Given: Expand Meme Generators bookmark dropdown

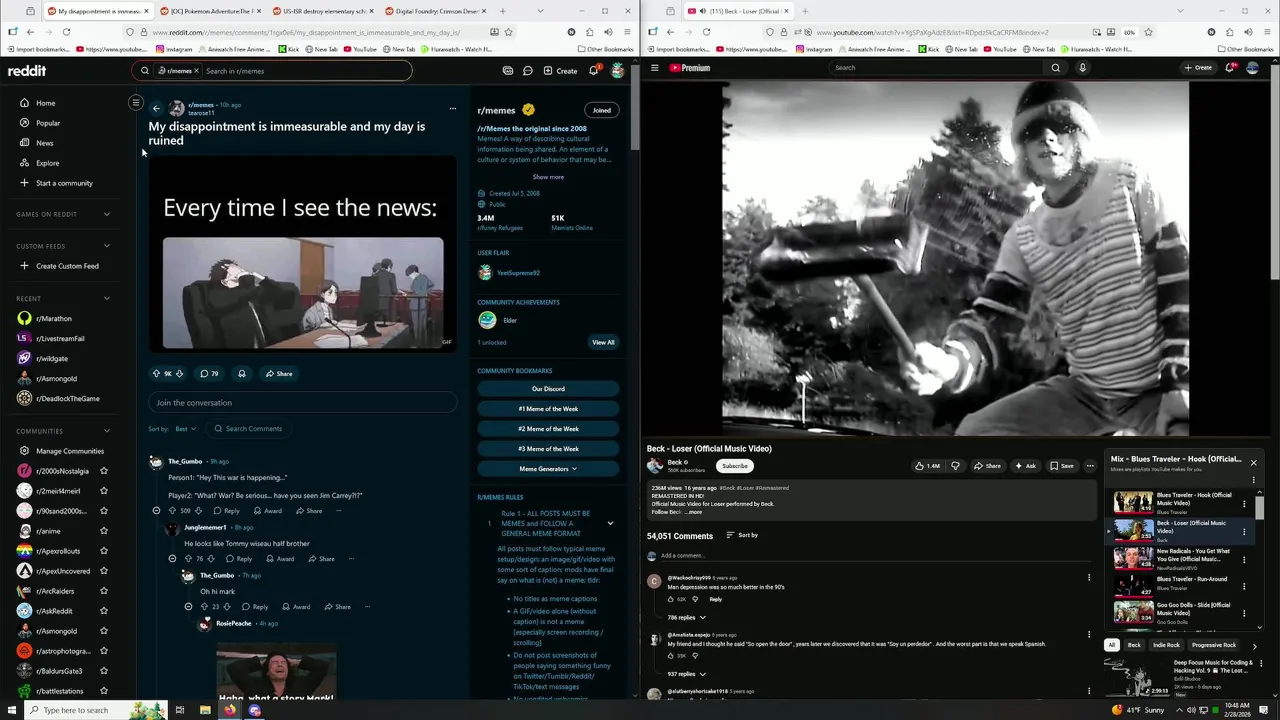Looking at the screenshot, I should tap(548, 469).
